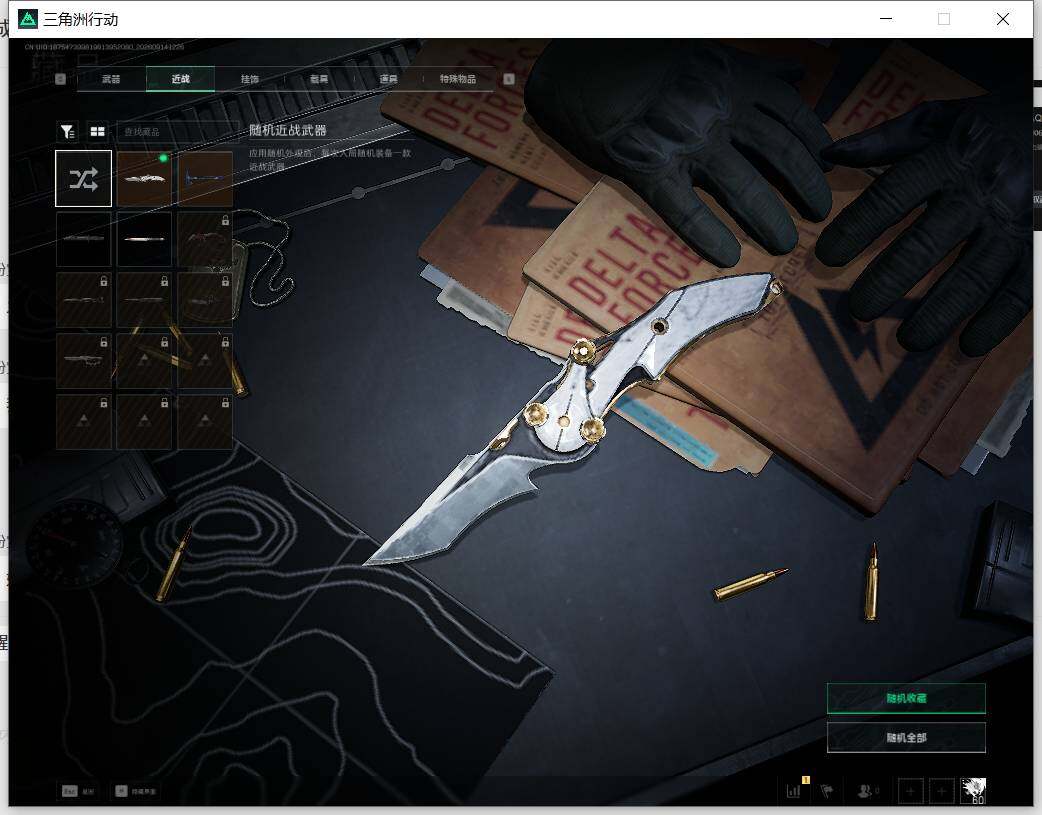Open the 载具 tab
Image resolution: width=1042 pixels, height=815 pixels.
pyautogui.click(x=319, y=79)
